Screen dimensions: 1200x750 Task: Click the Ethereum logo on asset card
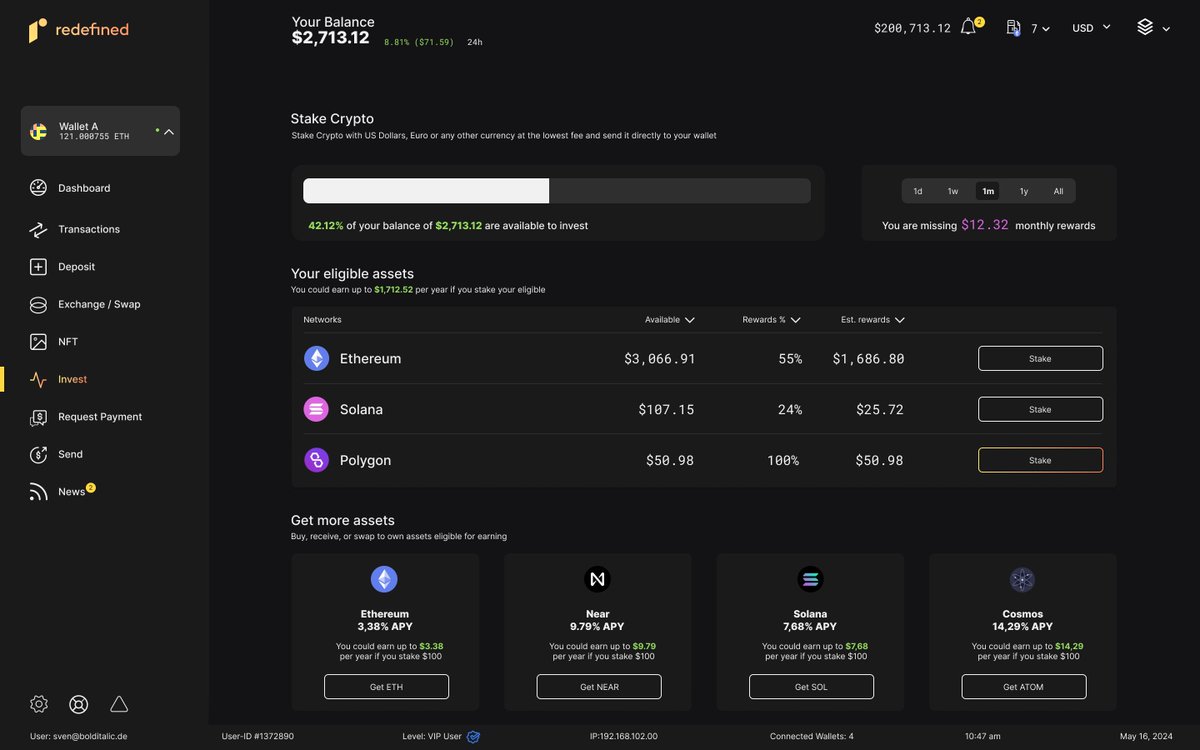pyautogui.click(x=384, y=579)
